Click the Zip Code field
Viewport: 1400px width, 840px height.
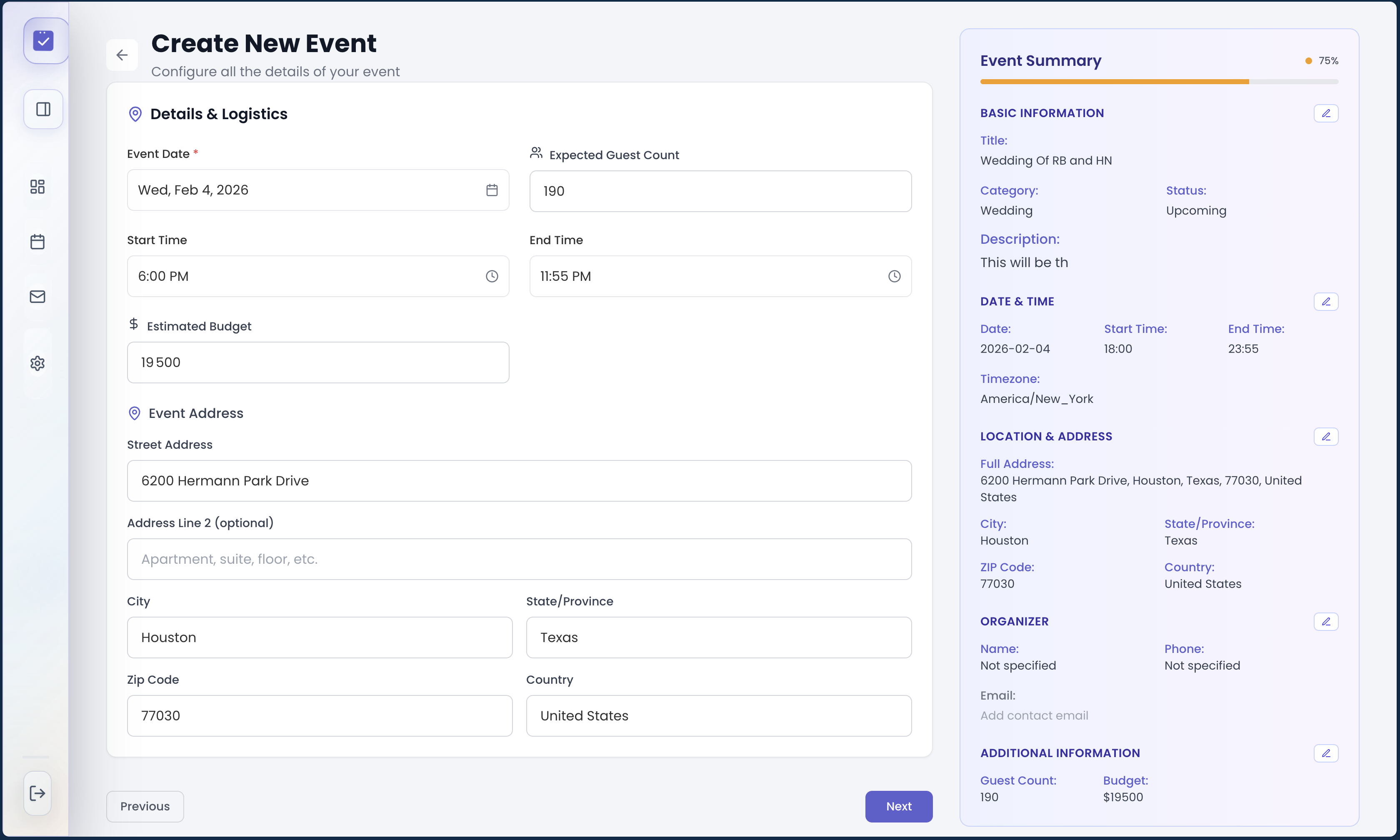pyautogui.click(x=320, y=715)
